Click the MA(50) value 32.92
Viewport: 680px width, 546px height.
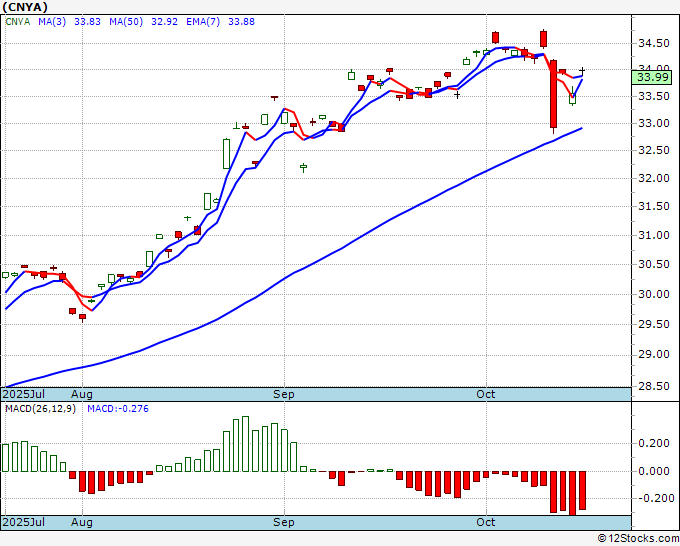click(164, 22)
